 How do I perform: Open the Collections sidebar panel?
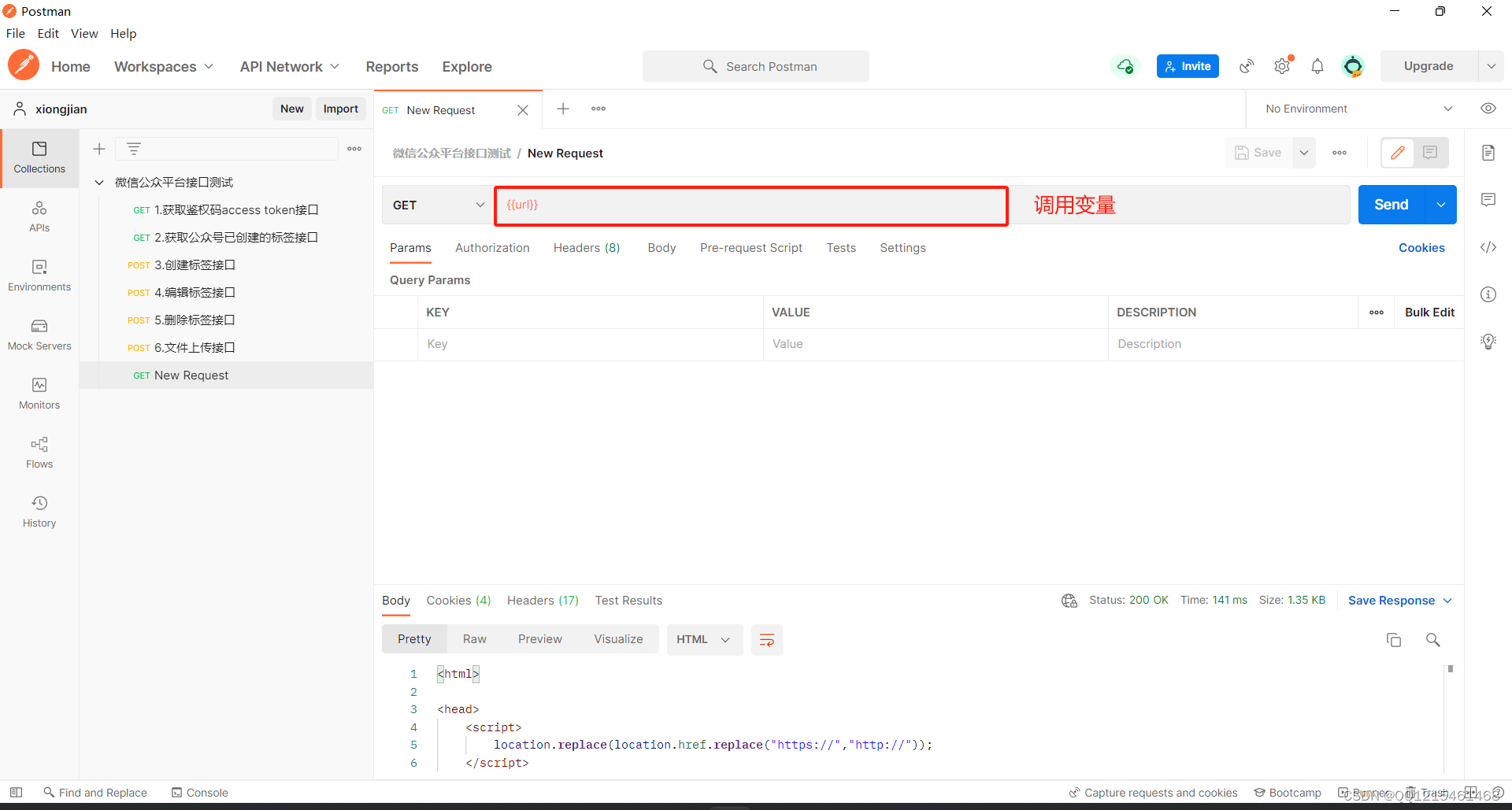click(39, 158)
